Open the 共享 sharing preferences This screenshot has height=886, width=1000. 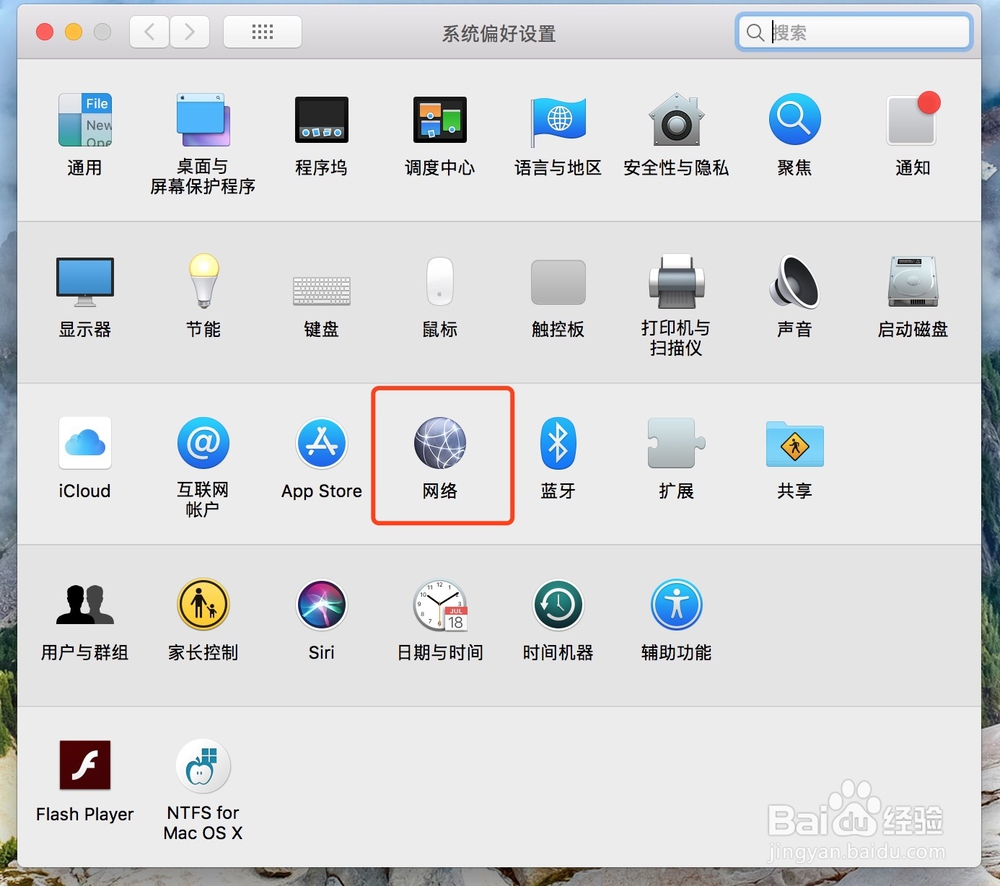(x=795, y=444)
